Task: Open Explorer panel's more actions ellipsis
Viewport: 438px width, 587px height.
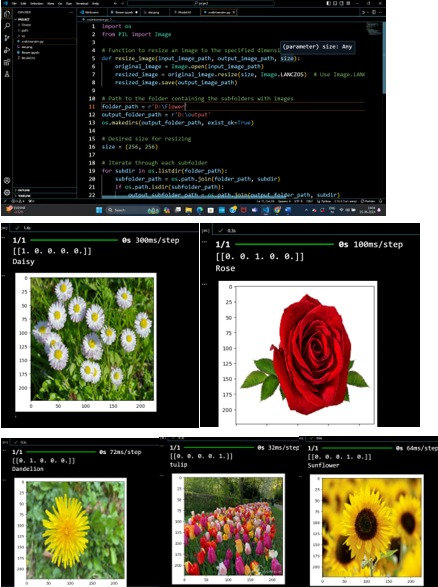Action: (x=71, y=12)
